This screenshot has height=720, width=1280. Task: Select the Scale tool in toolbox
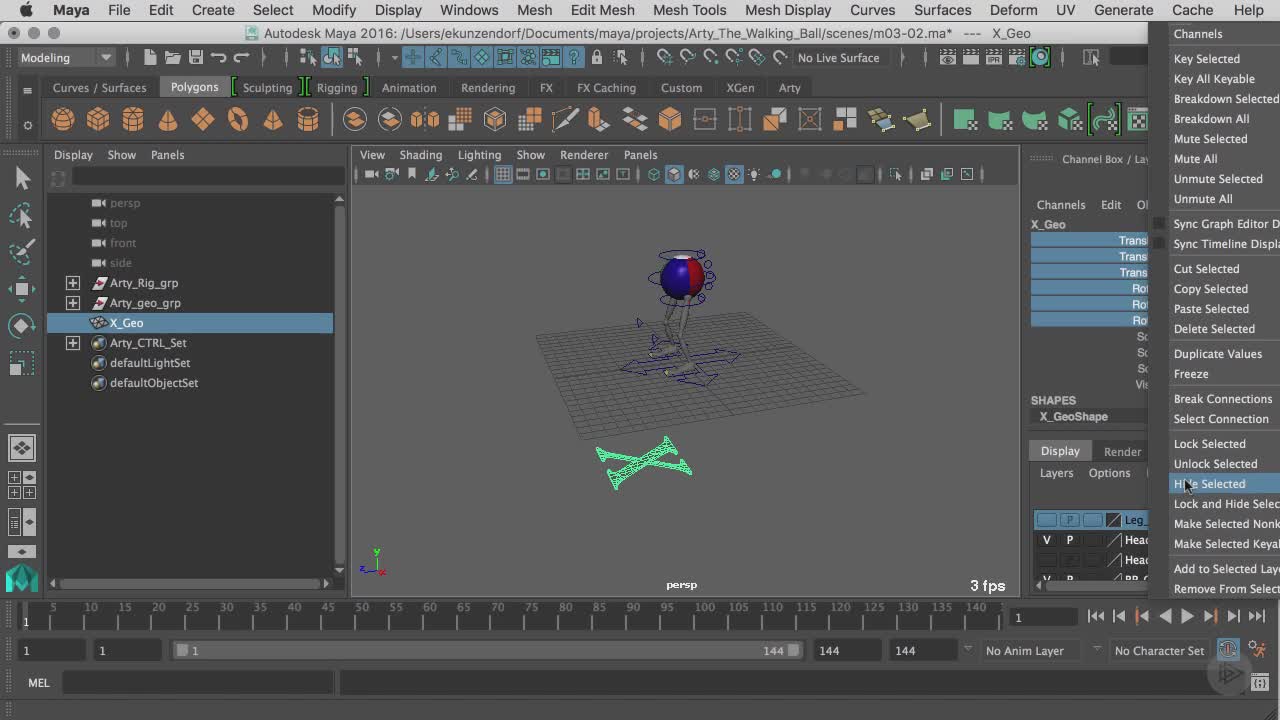[x=22, y=363]
